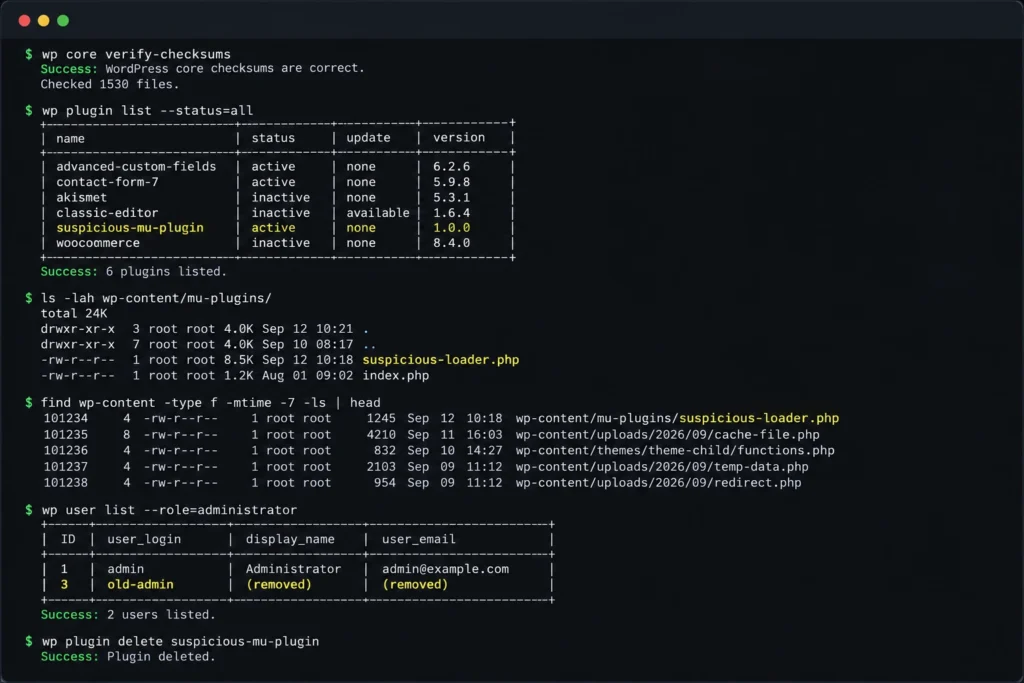Click the plugin table 'status' column header
The height and width of the screenshot is (683, 1024).
pyautogui.click(x=273, y=138)
